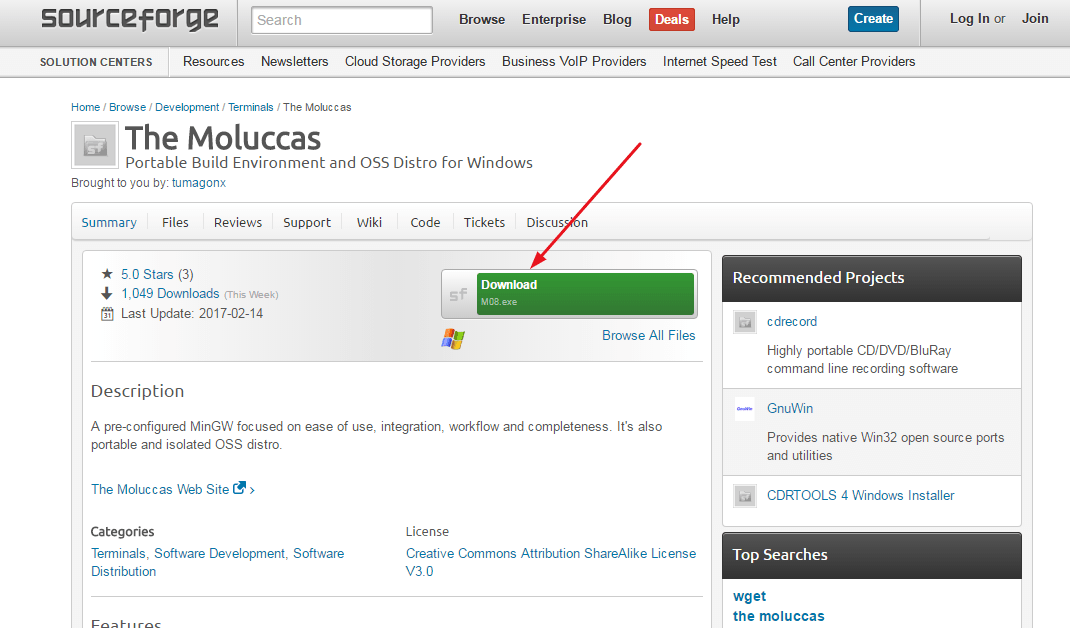This screenshot has height=628, width=1070.
Task: Click the external link icon beside Web Site
Action: 239,489
